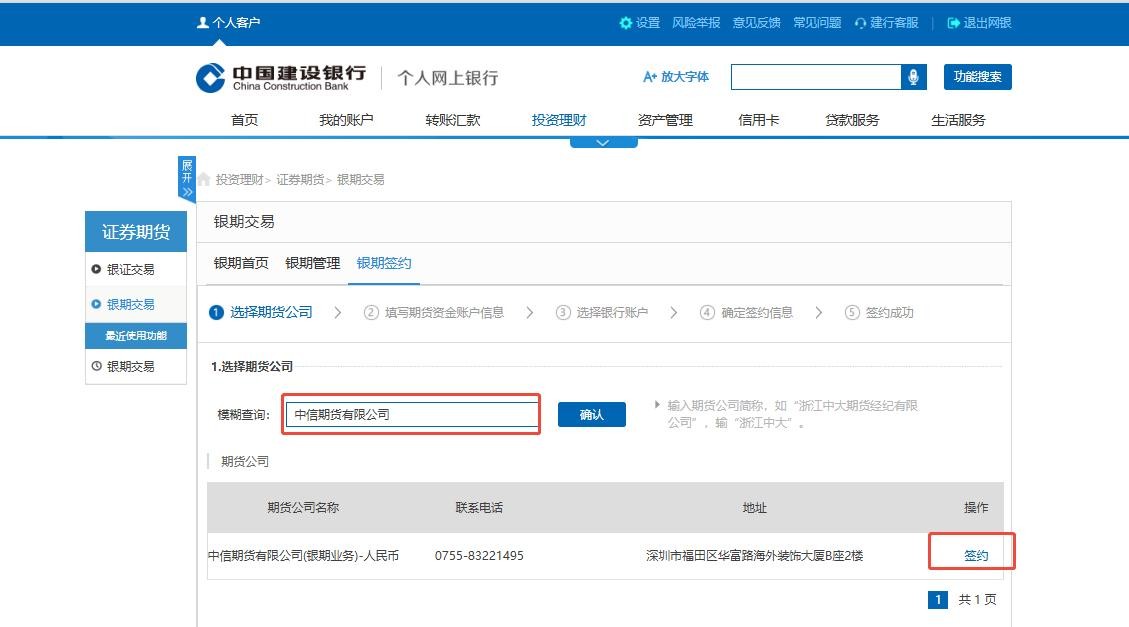Click the 功能搜索 button
The width and height of the screenshot is (1129, 627).
(977, 77)
